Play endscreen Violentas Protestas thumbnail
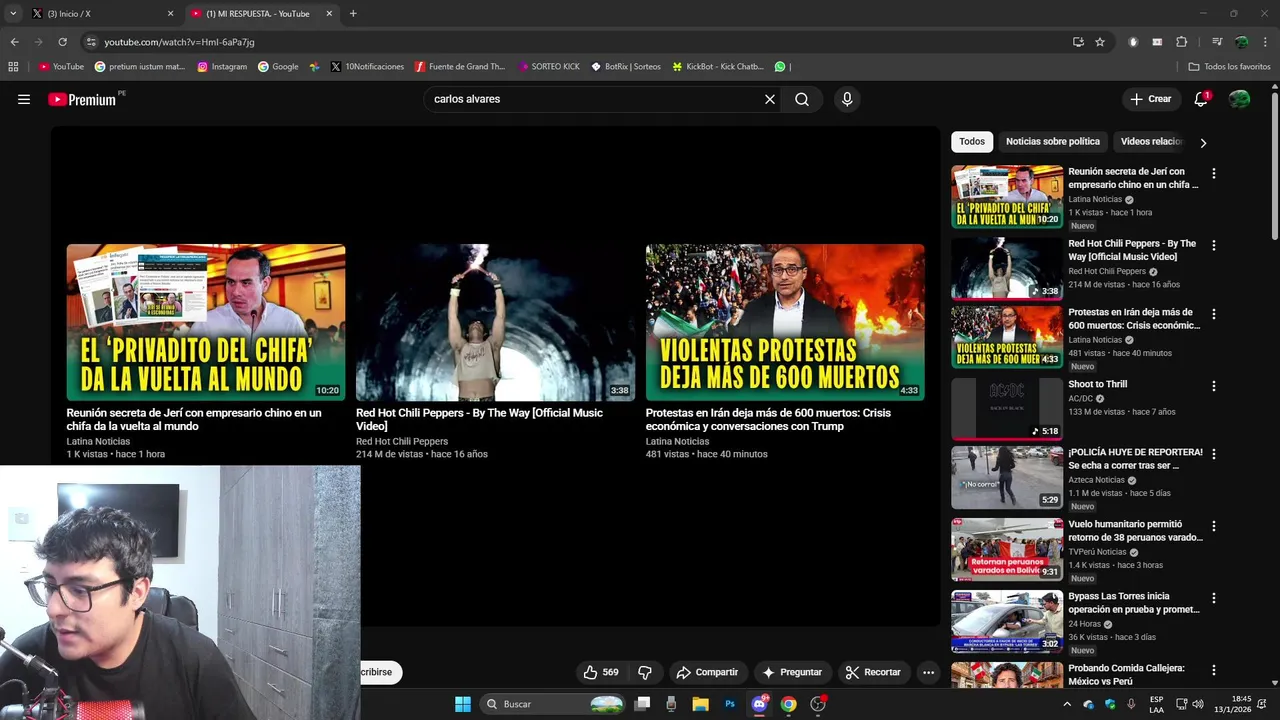Viewport: 1280px width, 720px height. (785, 322)
